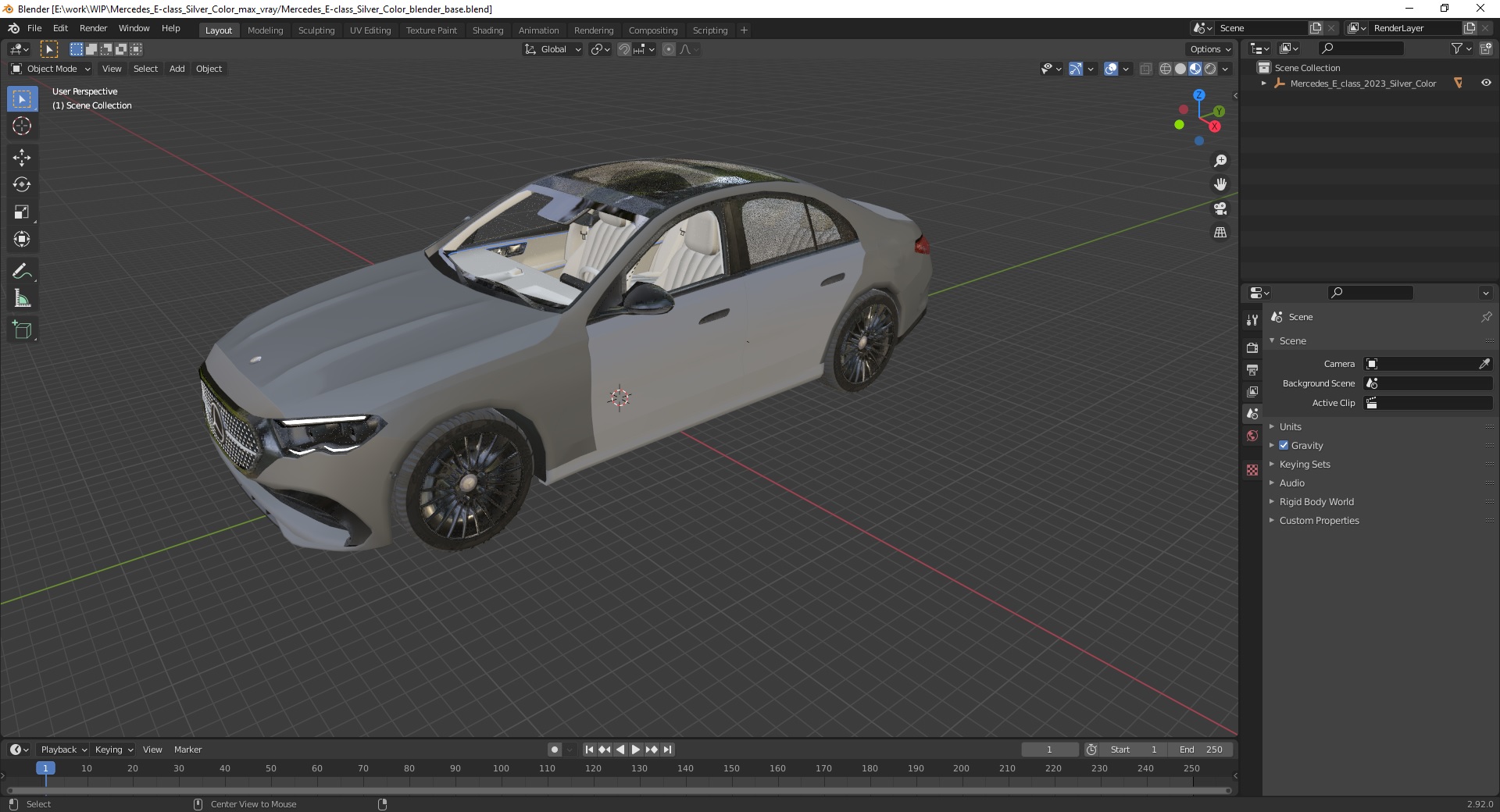Open the View Layer properties tab
The image size is (1500, 812).
(x=1252, y=391)
